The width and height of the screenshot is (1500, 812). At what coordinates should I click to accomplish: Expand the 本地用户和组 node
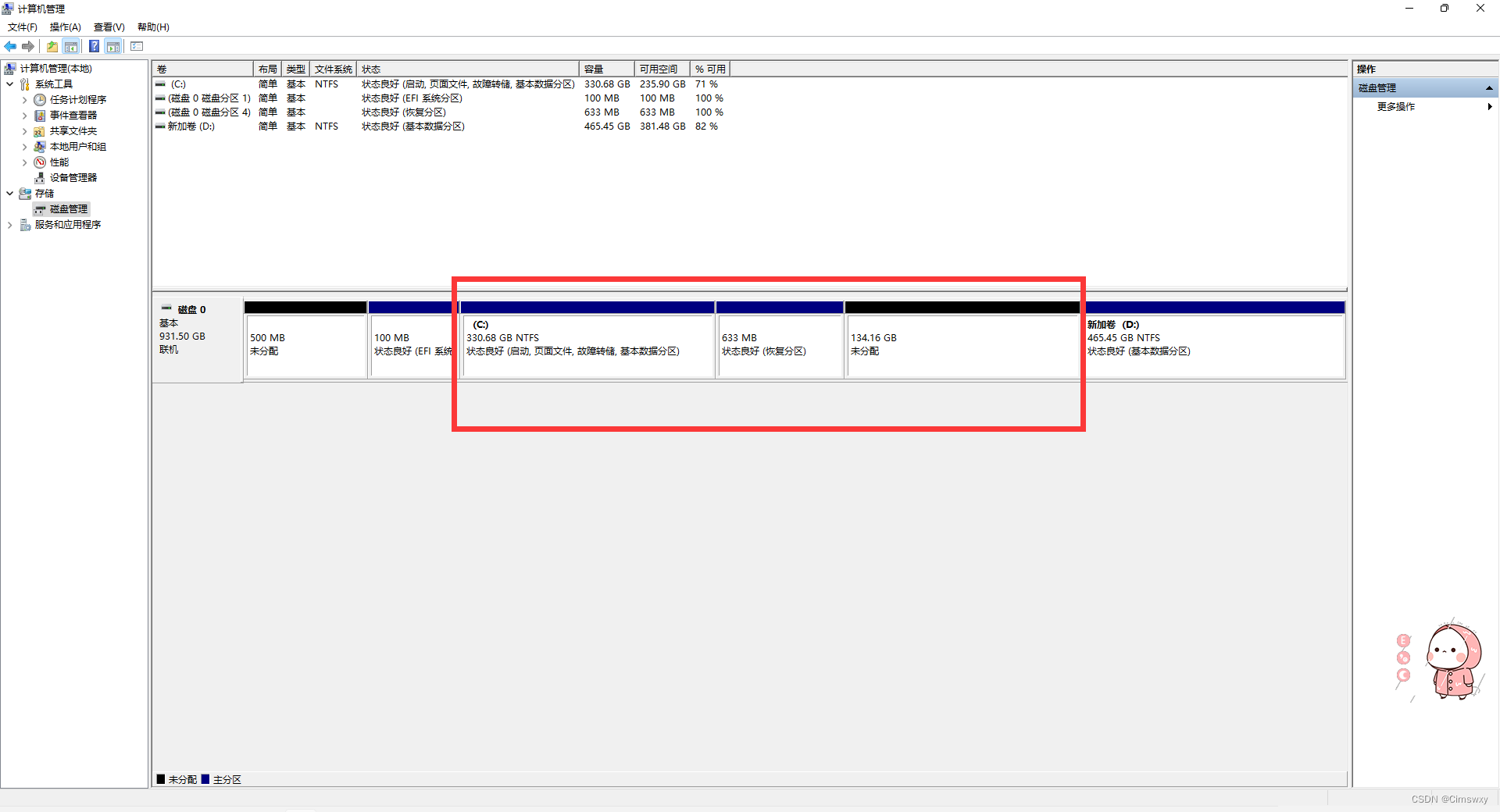(24, 147)
